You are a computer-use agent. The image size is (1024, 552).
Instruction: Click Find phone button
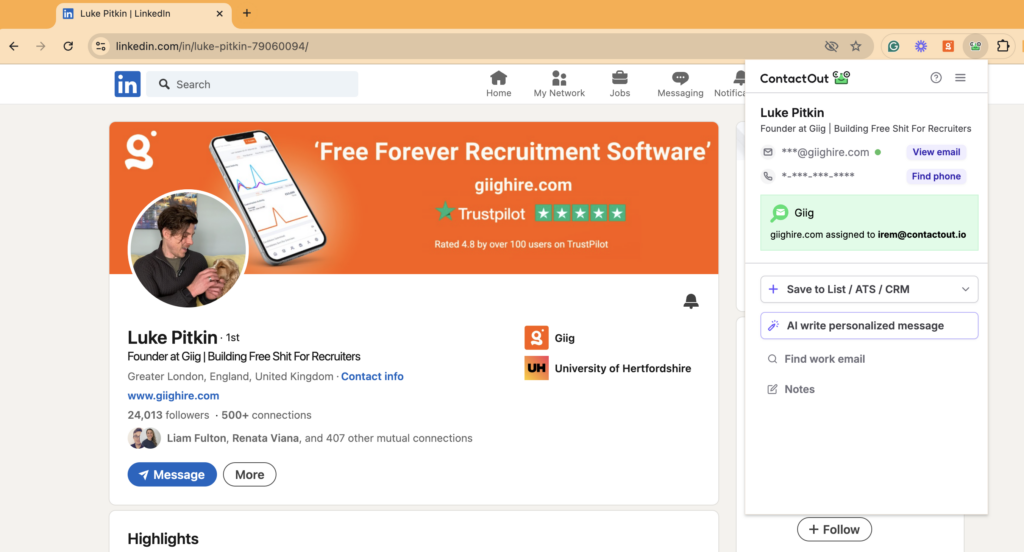(x=936, y=176)
